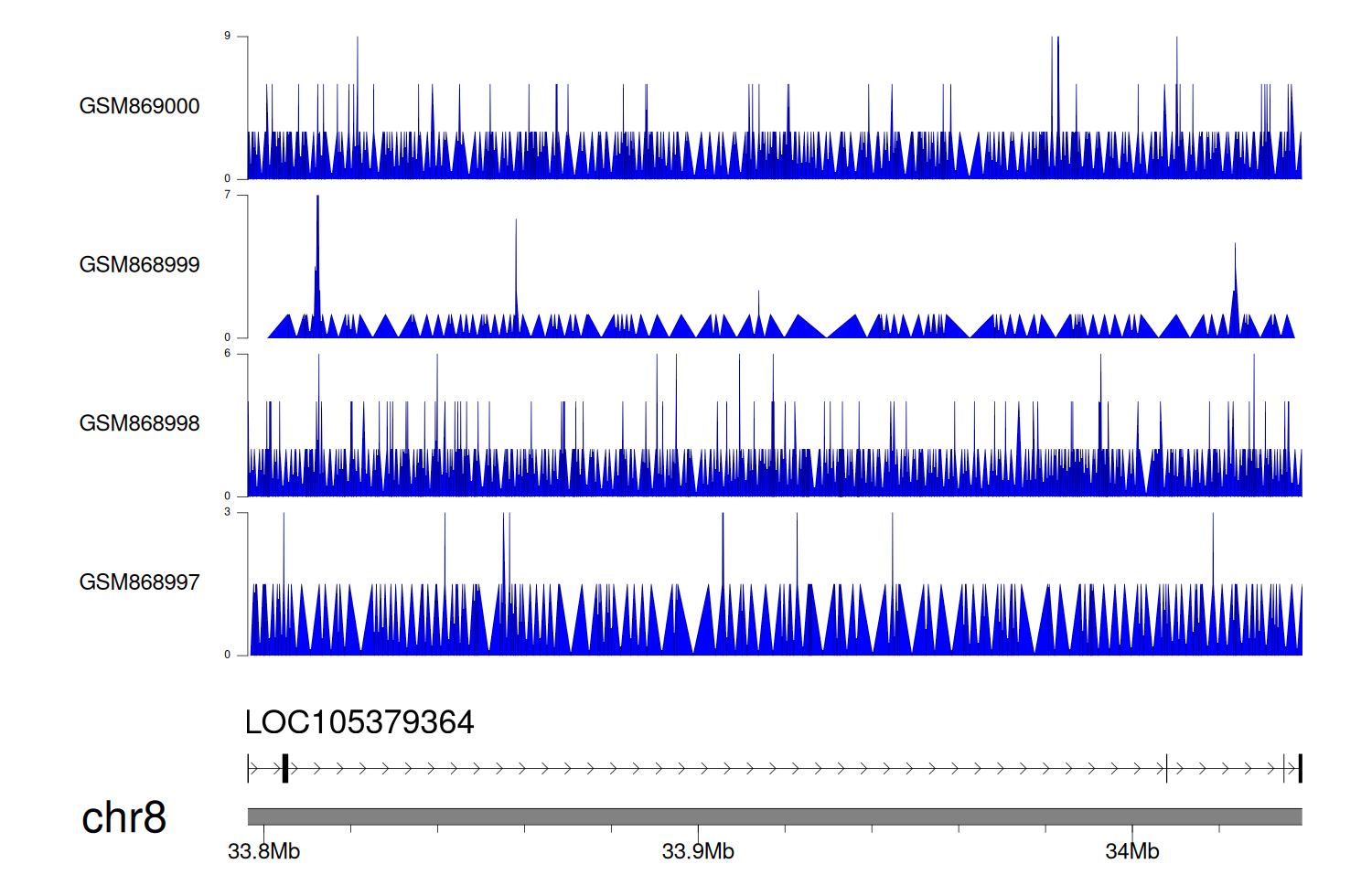Select y-axis maximum 6 of GSM868998 track

pyautogui.click(x=228, y=354)
